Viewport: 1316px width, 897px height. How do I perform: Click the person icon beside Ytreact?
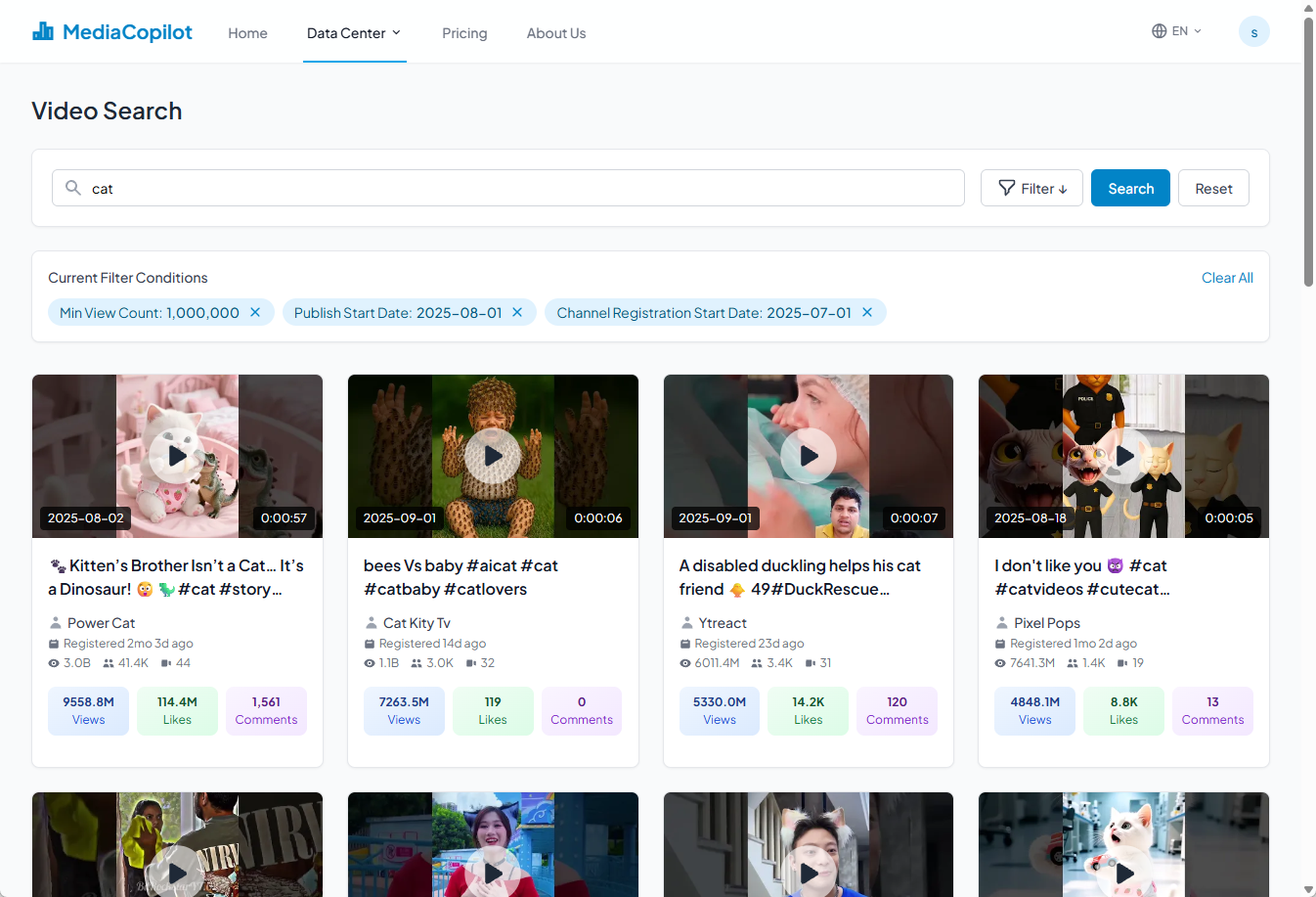(686, 623)
